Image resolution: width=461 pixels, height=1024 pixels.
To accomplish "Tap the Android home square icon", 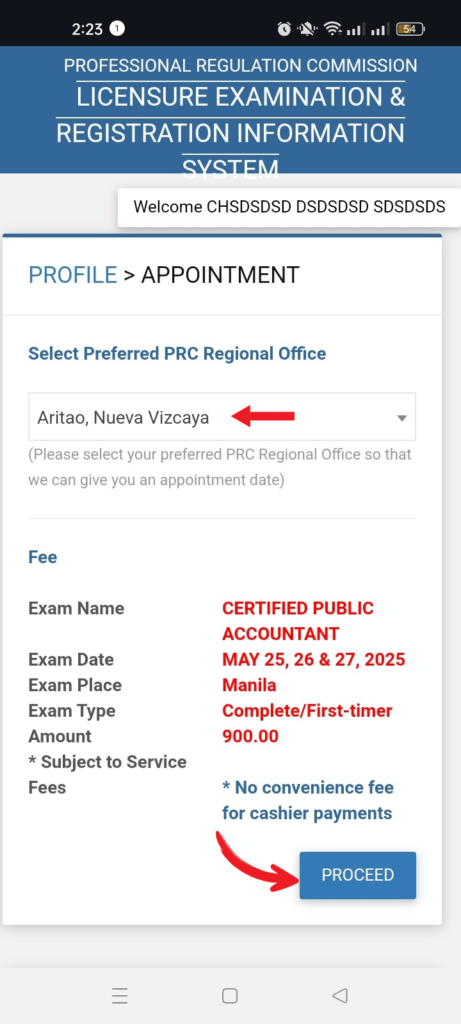I will [230, 995].
